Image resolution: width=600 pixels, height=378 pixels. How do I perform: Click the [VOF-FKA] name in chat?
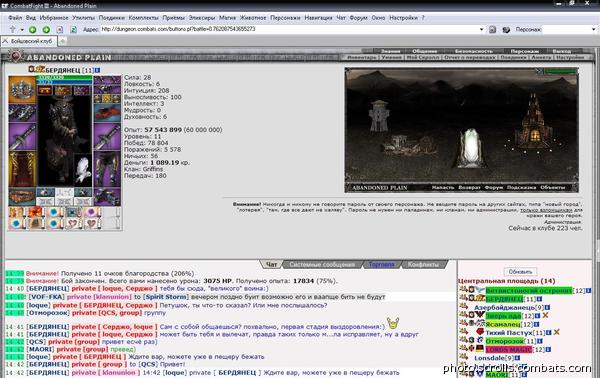(x=46, y=297)
